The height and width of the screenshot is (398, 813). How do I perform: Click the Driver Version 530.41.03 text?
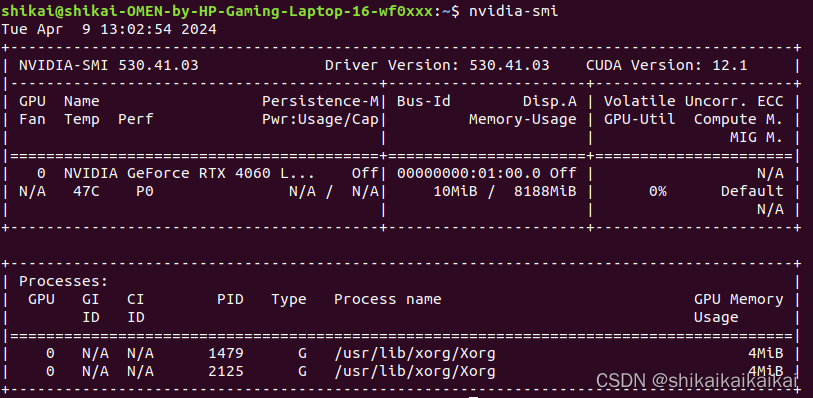(437, 65)
